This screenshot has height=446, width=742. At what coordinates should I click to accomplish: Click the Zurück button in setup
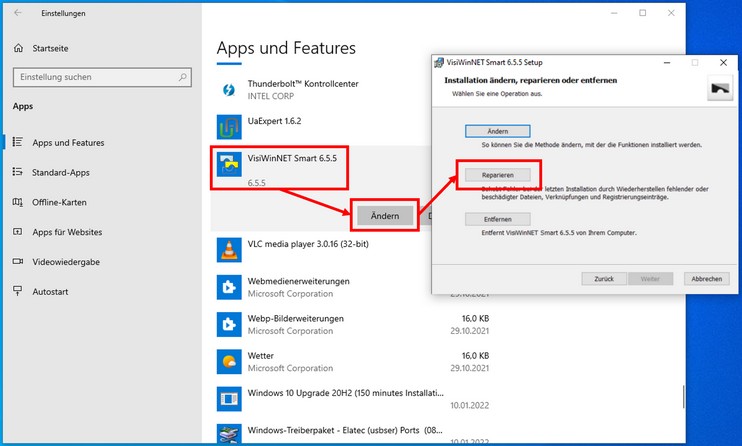pos(603,278)
